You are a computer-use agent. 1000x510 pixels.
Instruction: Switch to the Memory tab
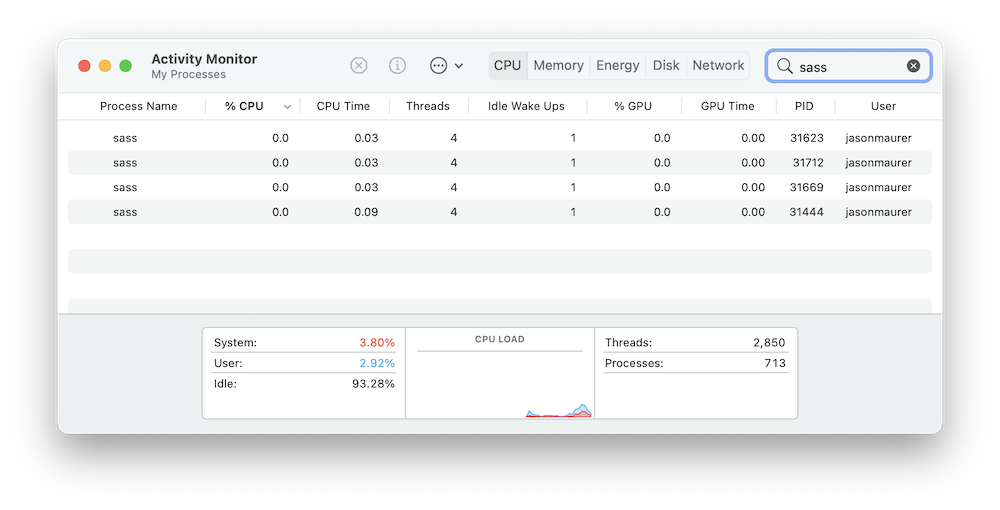pos(558,66)
